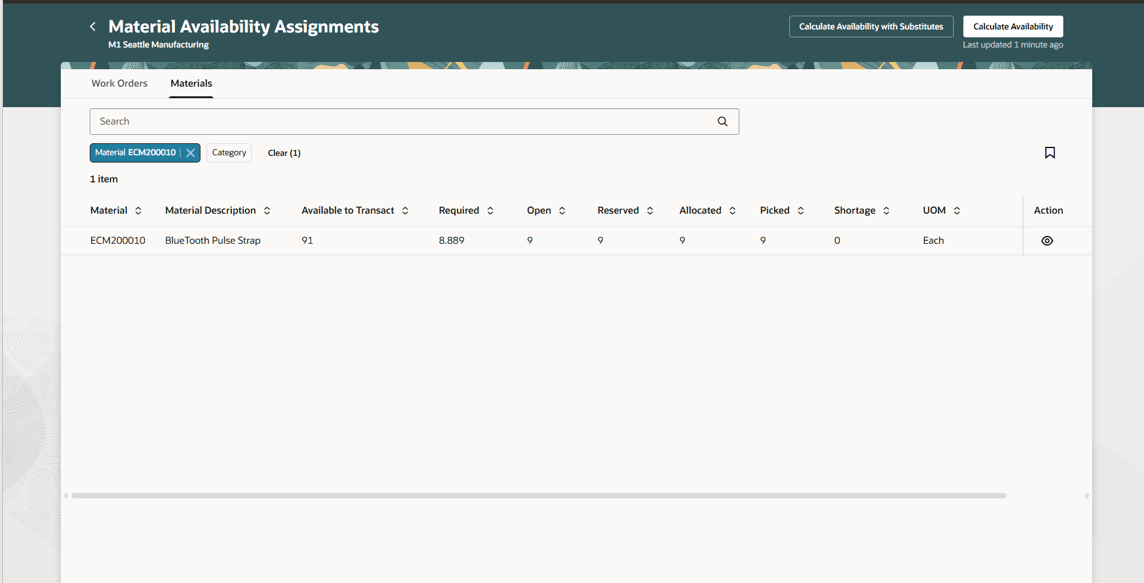Clear all filters using Clear (1)
This screenshot has height=583, width=1144.
[x=283, y=152]
